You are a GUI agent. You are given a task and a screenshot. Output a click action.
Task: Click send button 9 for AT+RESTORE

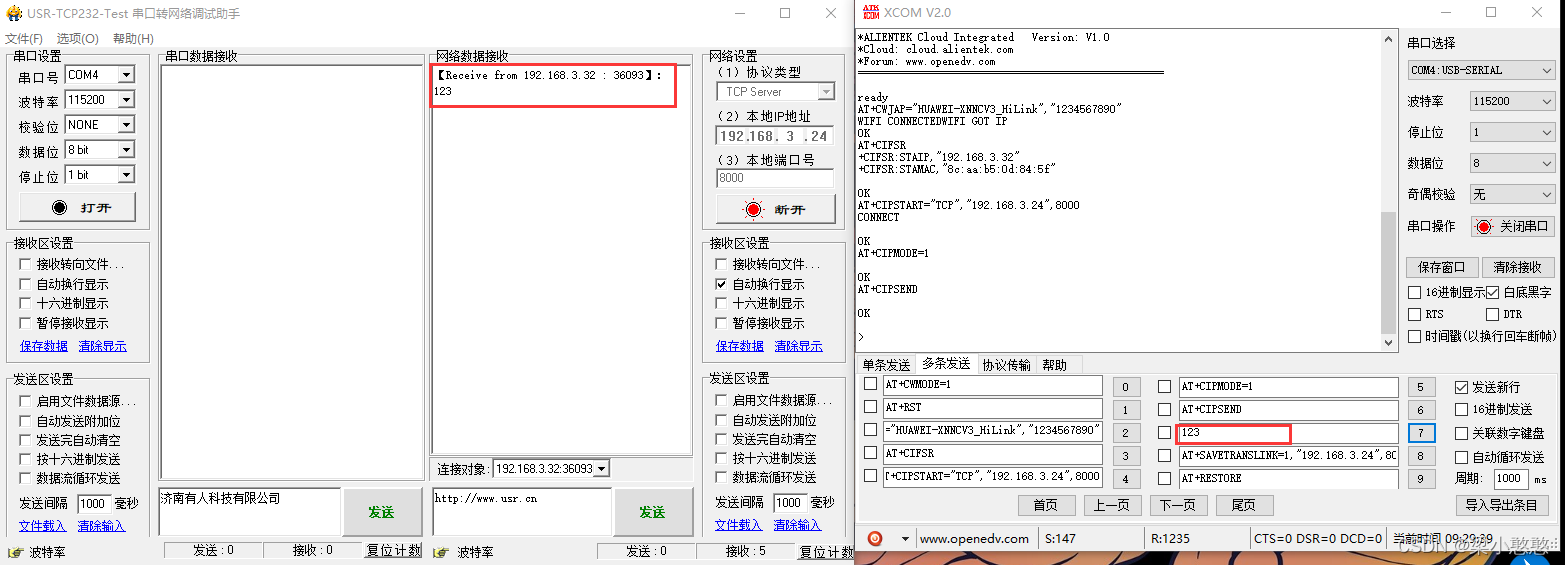pos(1421,479)
